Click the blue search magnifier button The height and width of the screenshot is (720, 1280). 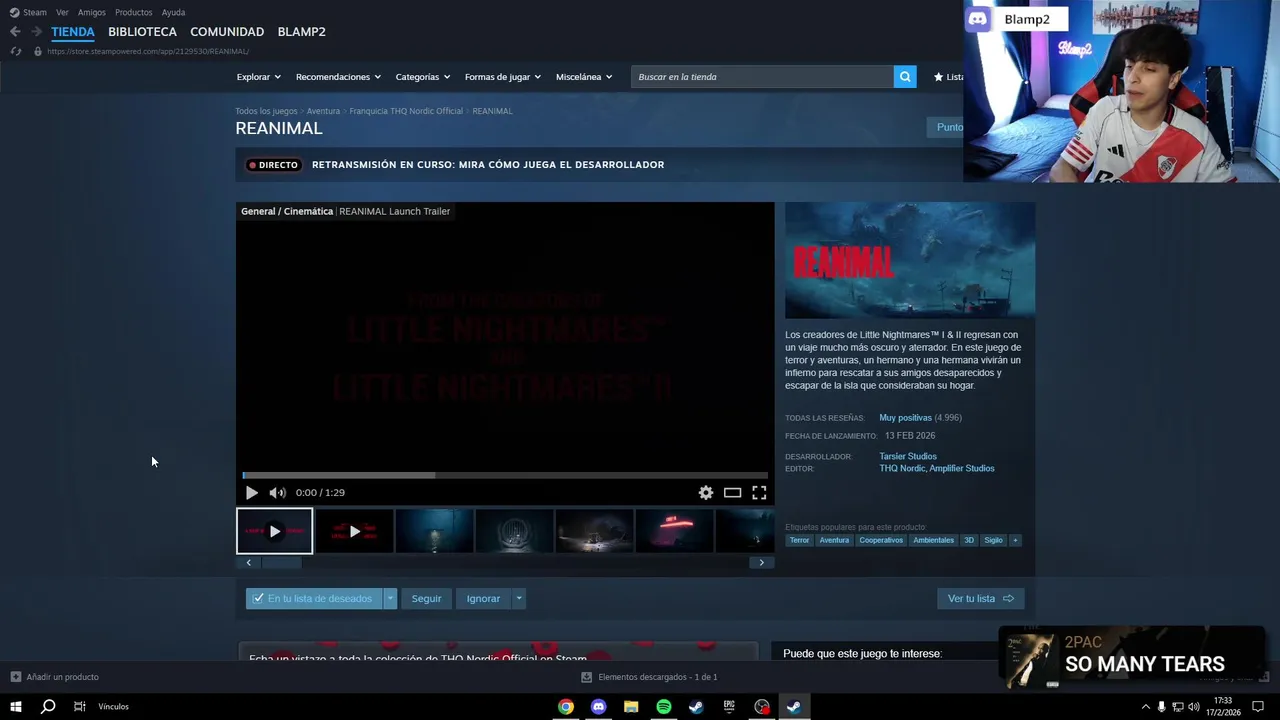point(905,77)
